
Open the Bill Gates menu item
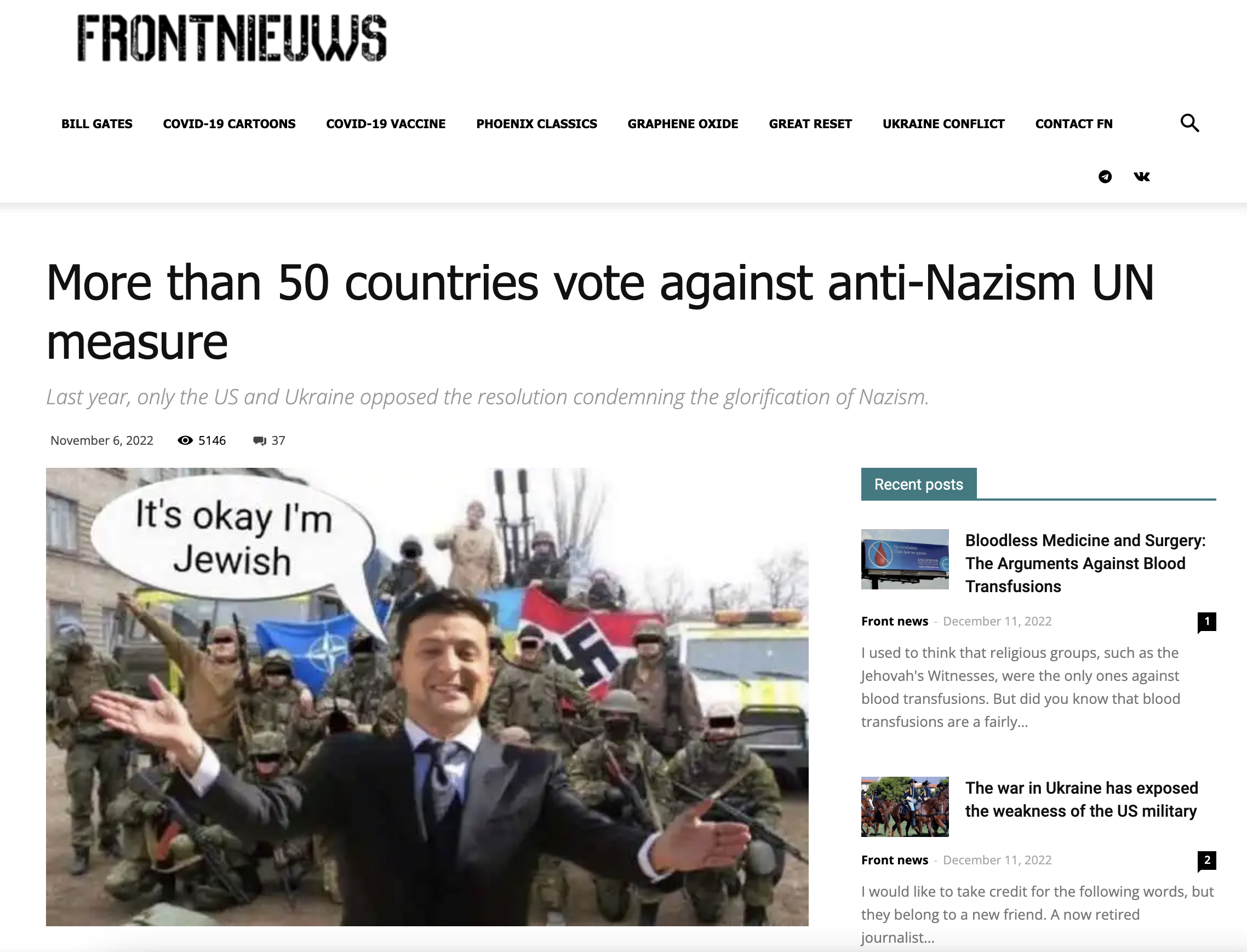click(97, 124)
